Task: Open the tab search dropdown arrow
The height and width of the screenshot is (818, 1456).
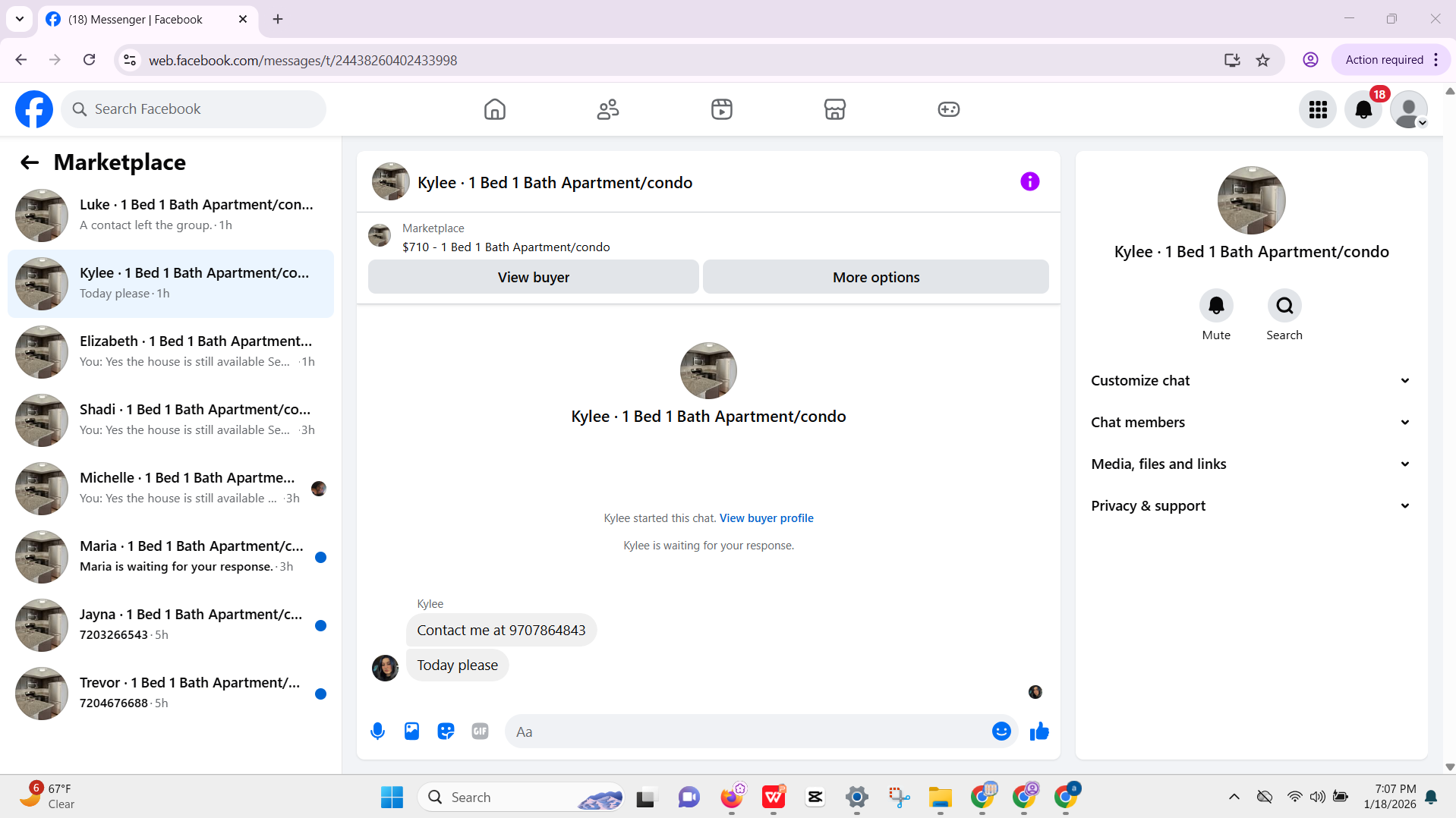Action: tap(20, 19)
